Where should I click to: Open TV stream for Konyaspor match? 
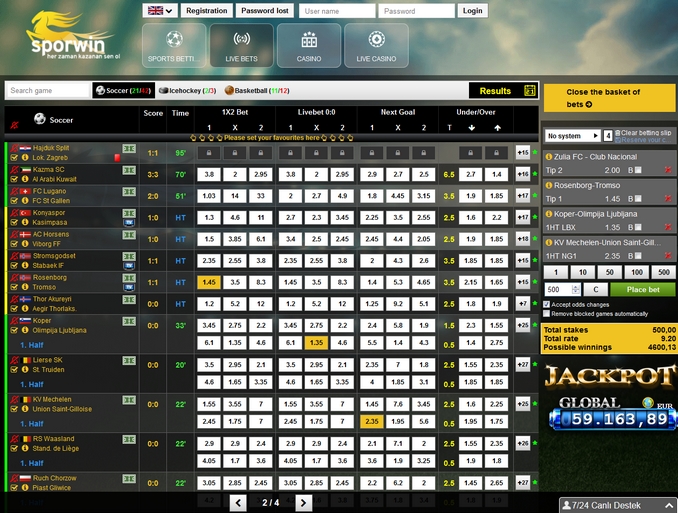[x=129, y=223]
